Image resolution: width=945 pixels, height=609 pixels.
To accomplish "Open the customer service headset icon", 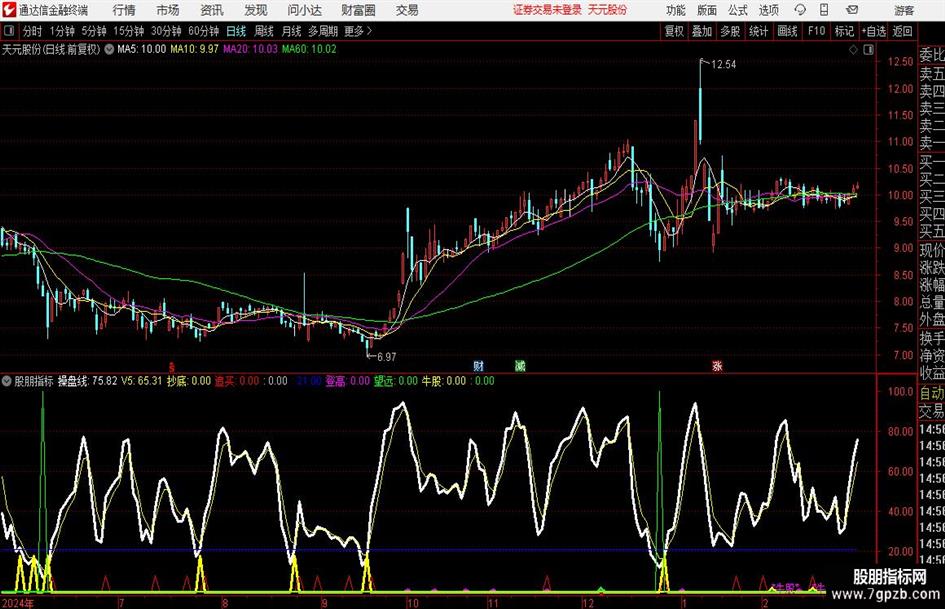I will click(800, 10).
